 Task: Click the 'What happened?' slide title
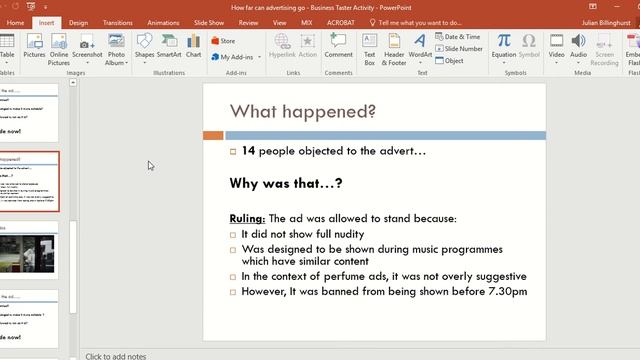(302, 111)
